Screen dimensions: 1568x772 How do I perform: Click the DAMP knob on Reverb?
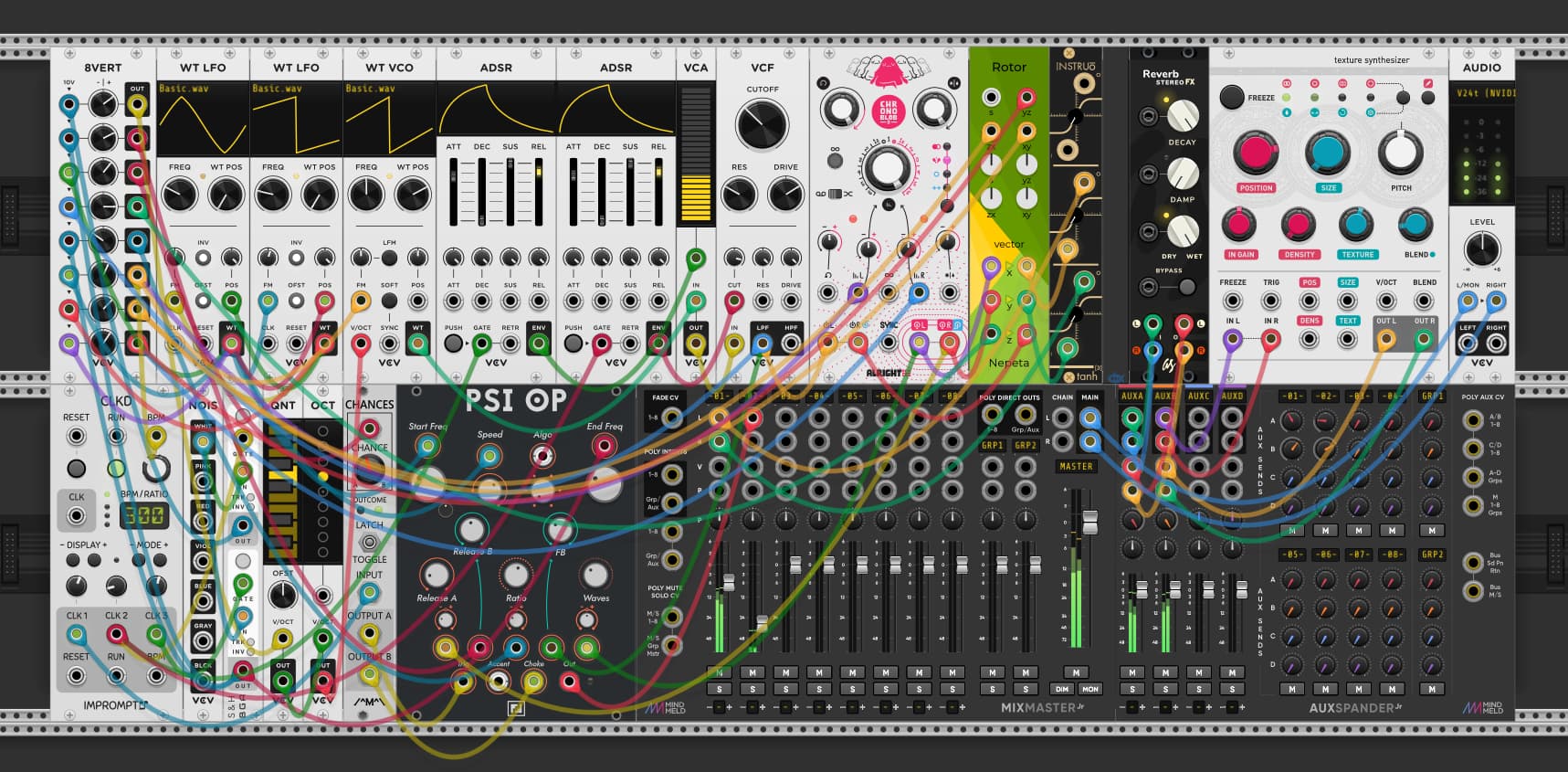1183,174
